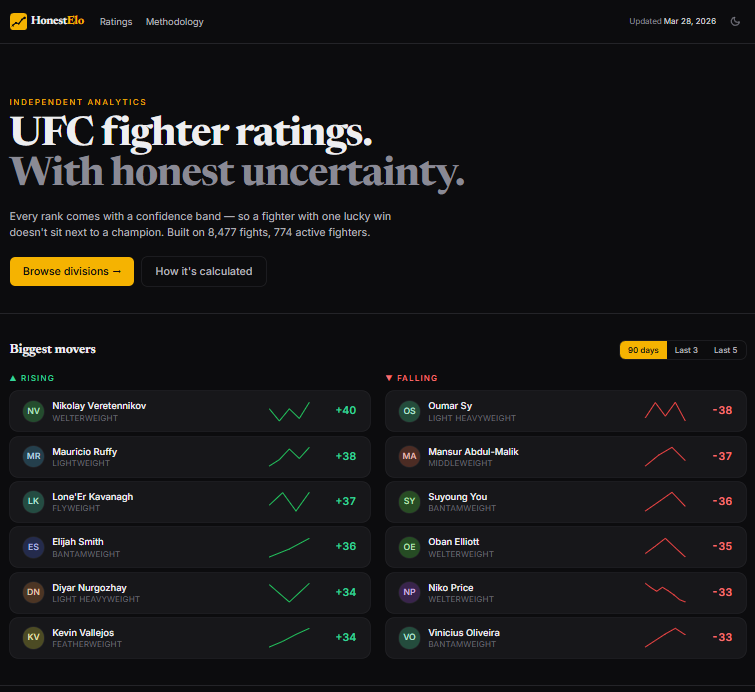Click Mauricio Ruffy's green sparkline chart
The width and height of the screenshot is (755, 692).
click(289, 457)
